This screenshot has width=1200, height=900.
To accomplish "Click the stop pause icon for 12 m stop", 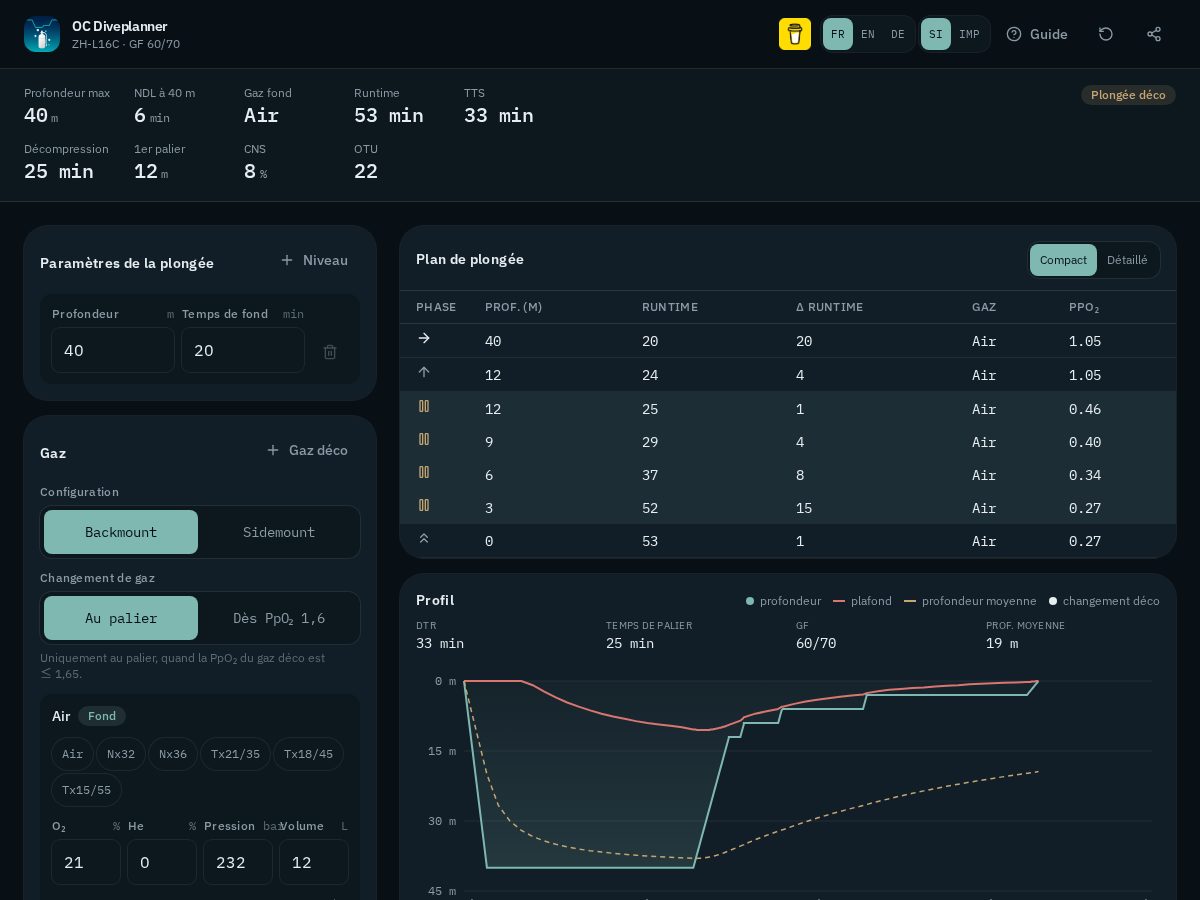I will click(424, 406).
